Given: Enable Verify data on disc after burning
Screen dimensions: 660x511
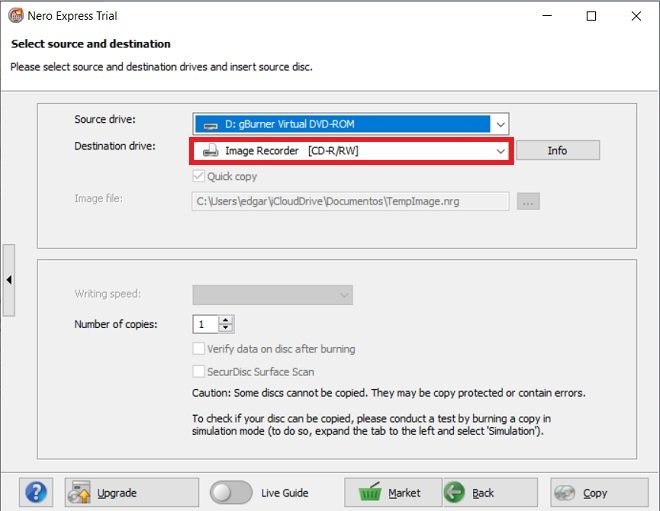Looking at the screenshot, I should (x=199, y=349).
